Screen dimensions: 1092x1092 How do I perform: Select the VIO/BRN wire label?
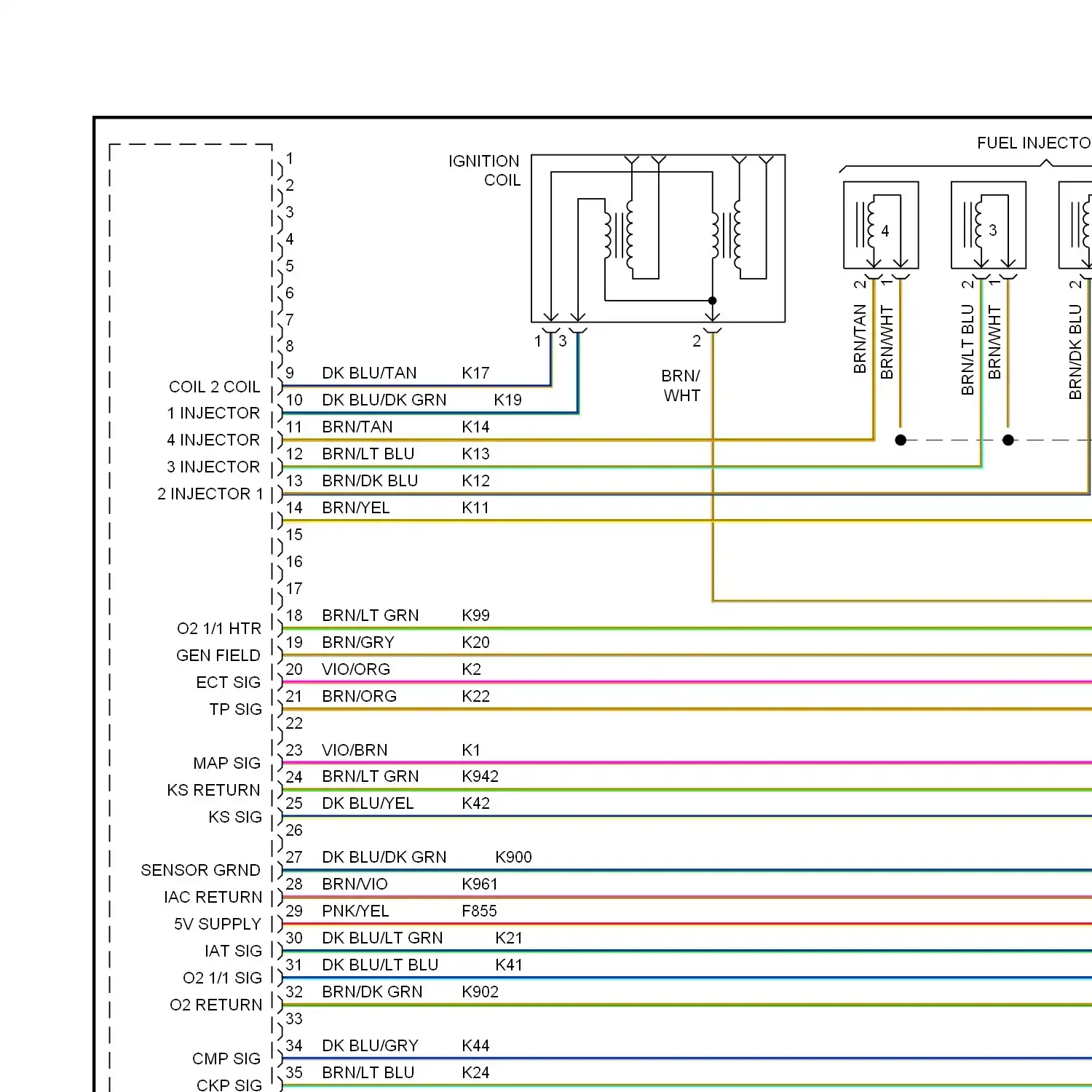(x=355, y=750)
